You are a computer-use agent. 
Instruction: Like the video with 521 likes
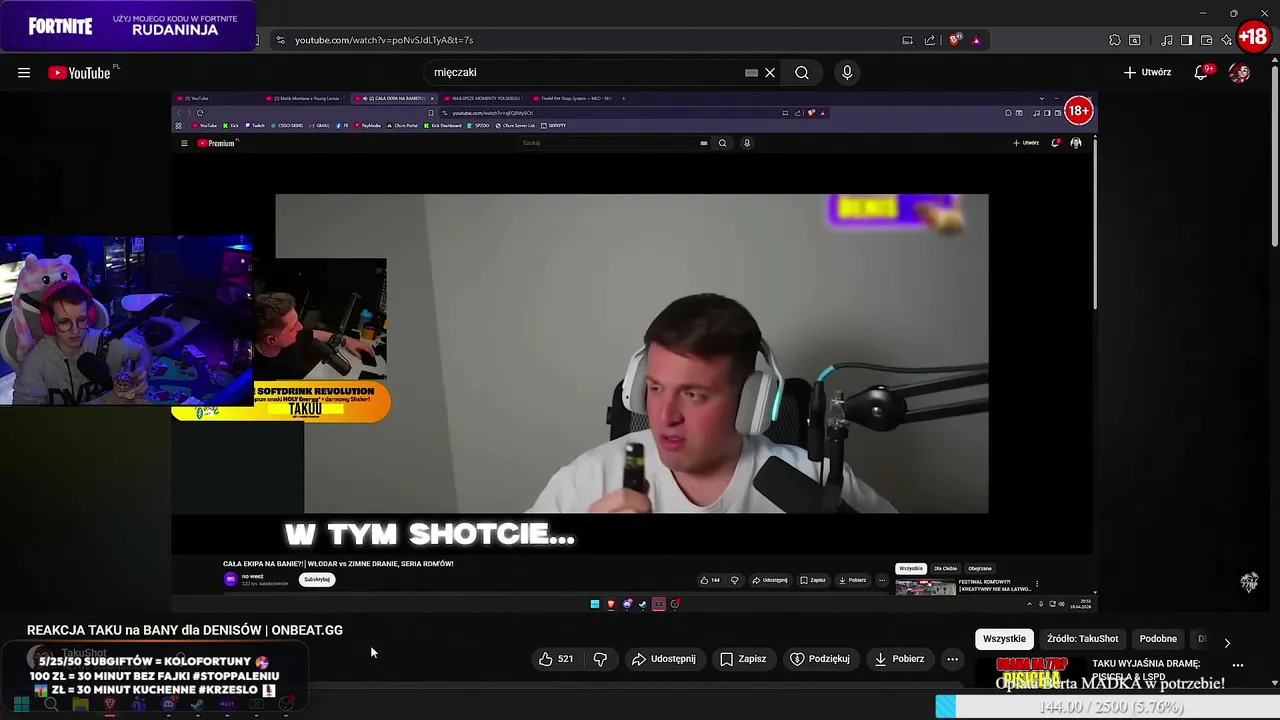(556, 659)
